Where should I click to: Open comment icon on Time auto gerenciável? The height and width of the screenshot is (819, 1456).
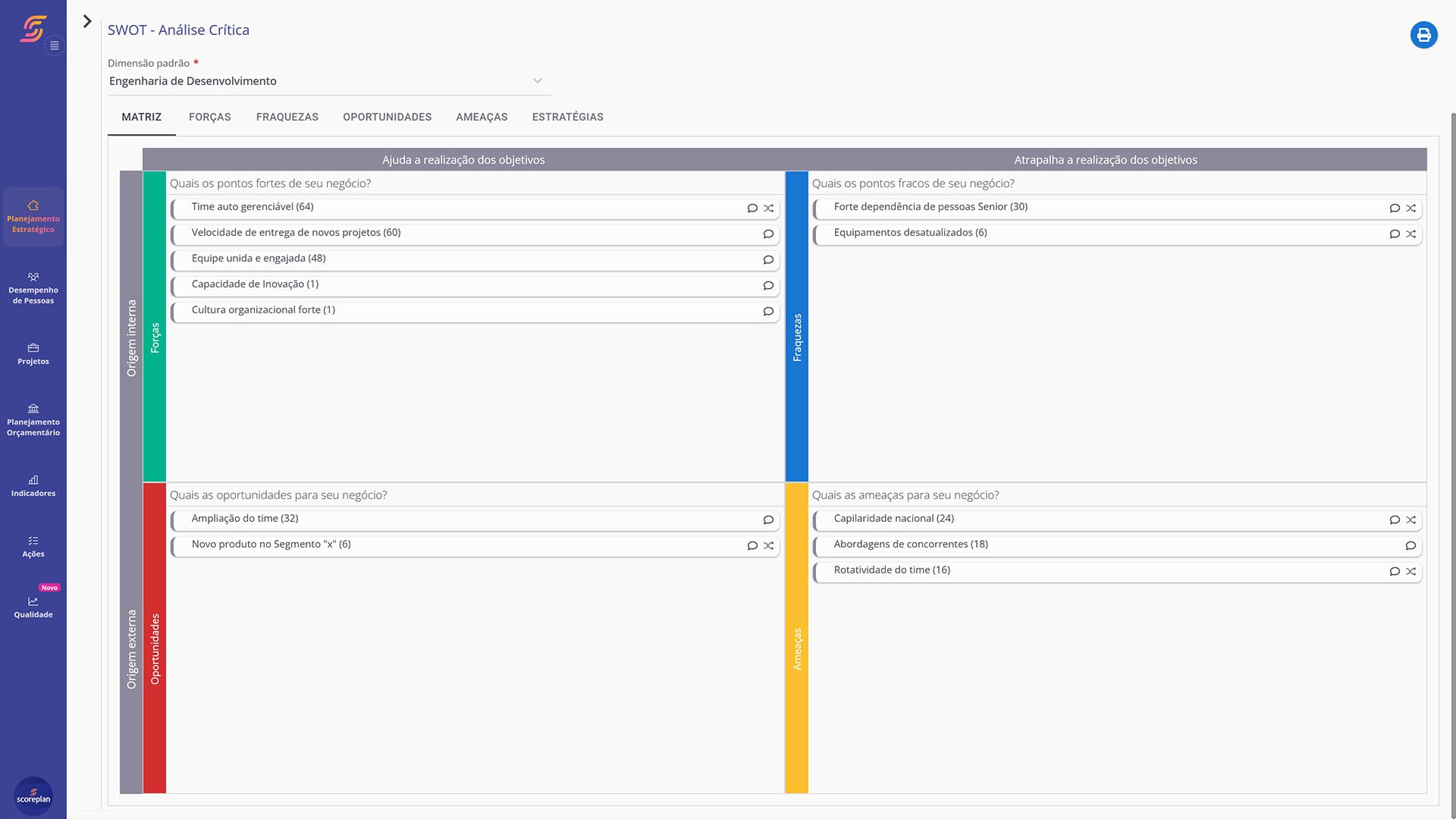click(752, 209)
